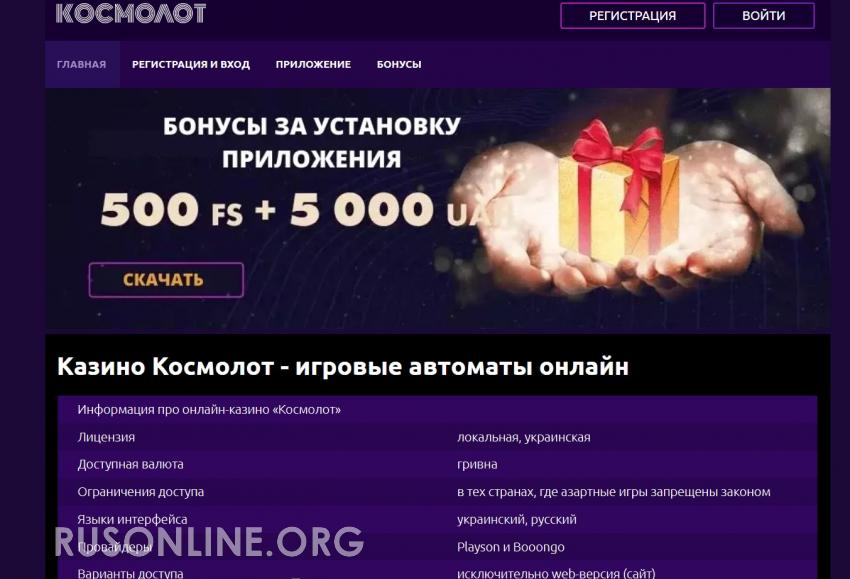Viewport: 850px width, 579px height.
Task: Click the гривна currency value
Action: (x=477, y=465)
